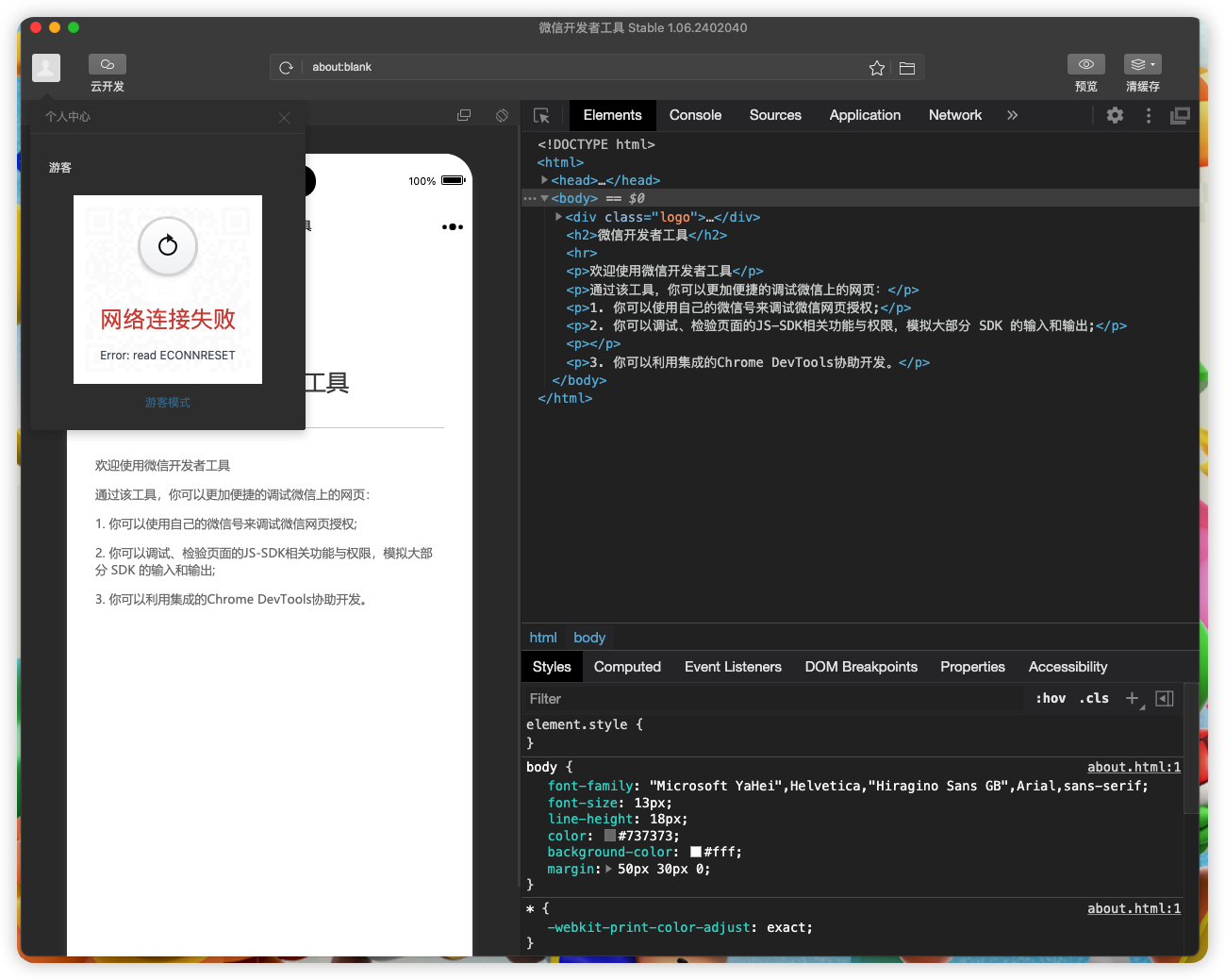Click the user avatar icon

46,67
